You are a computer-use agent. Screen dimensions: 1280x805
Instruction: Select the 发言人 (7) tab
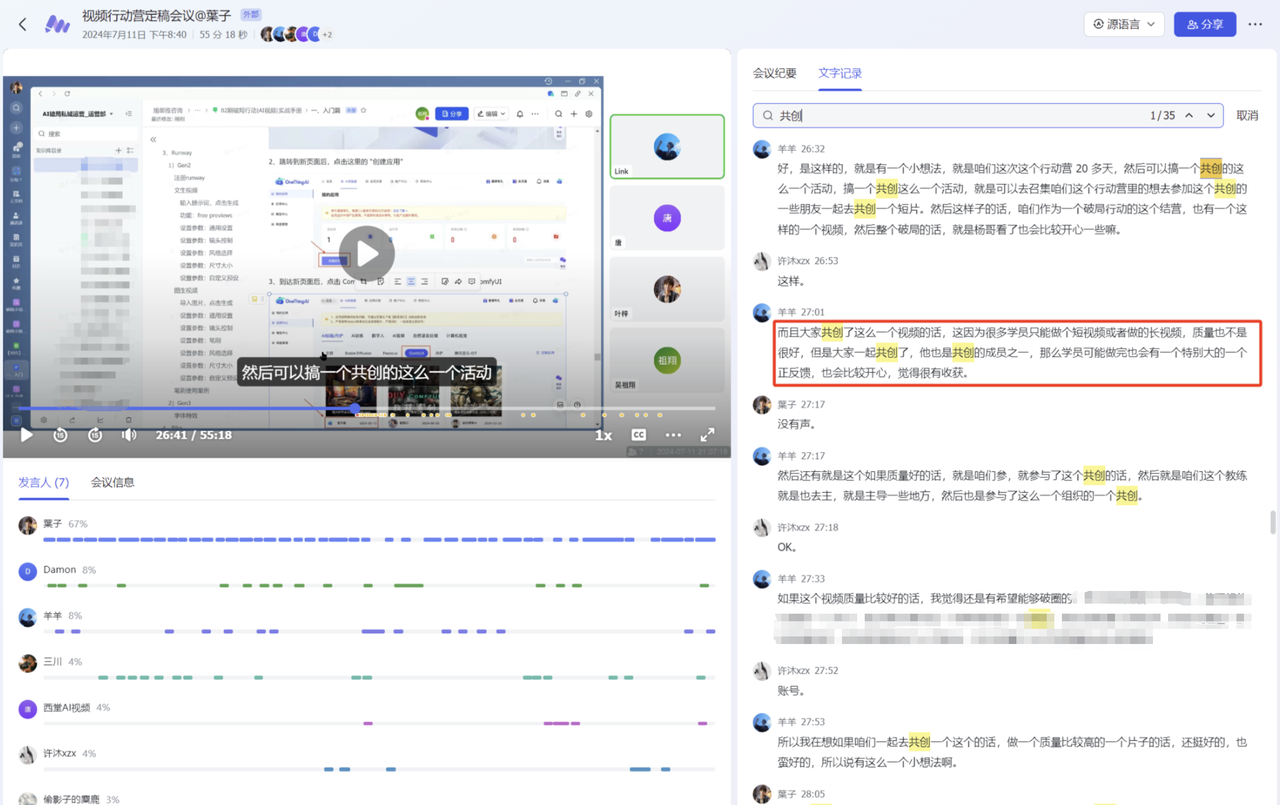tap(43, 482)
